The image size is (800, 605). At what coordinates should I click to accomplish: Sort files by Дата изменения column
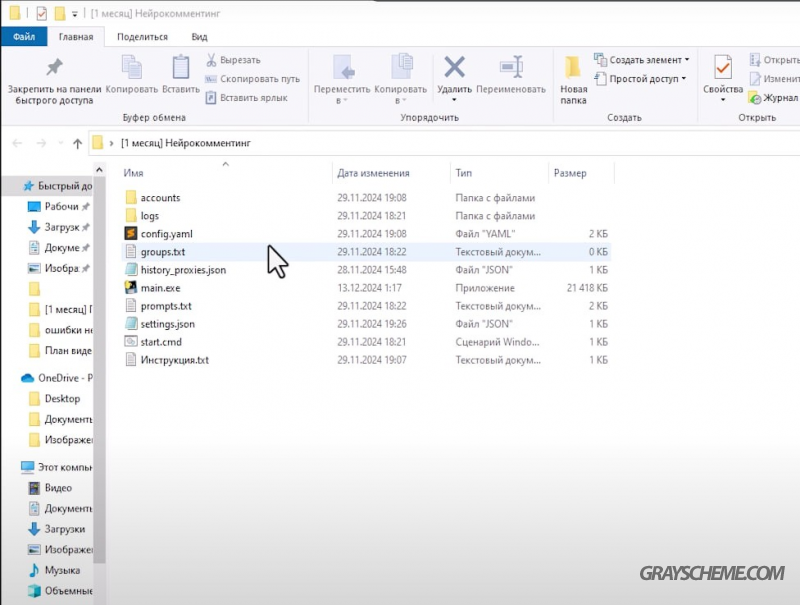(x=373, y=173)
